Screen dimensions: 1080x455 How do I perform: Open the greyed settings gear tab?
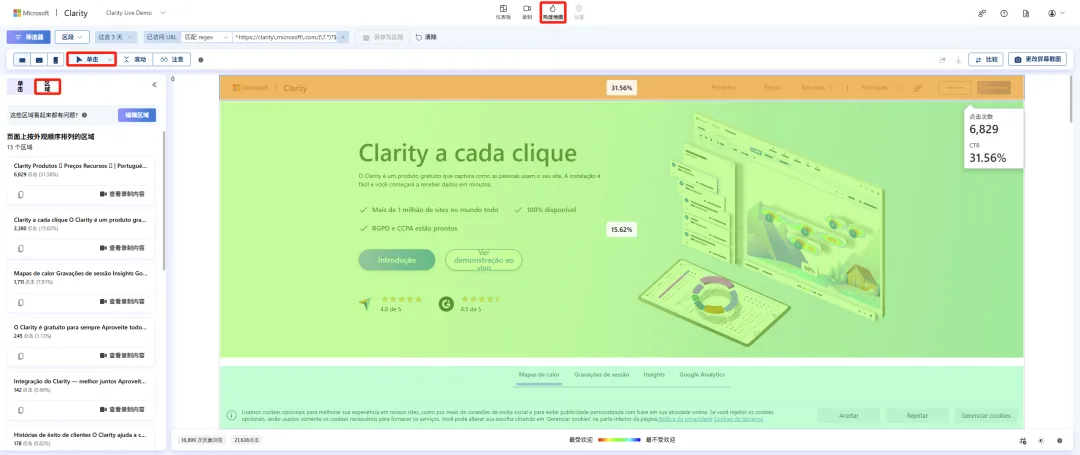click(x=579, y=12)
